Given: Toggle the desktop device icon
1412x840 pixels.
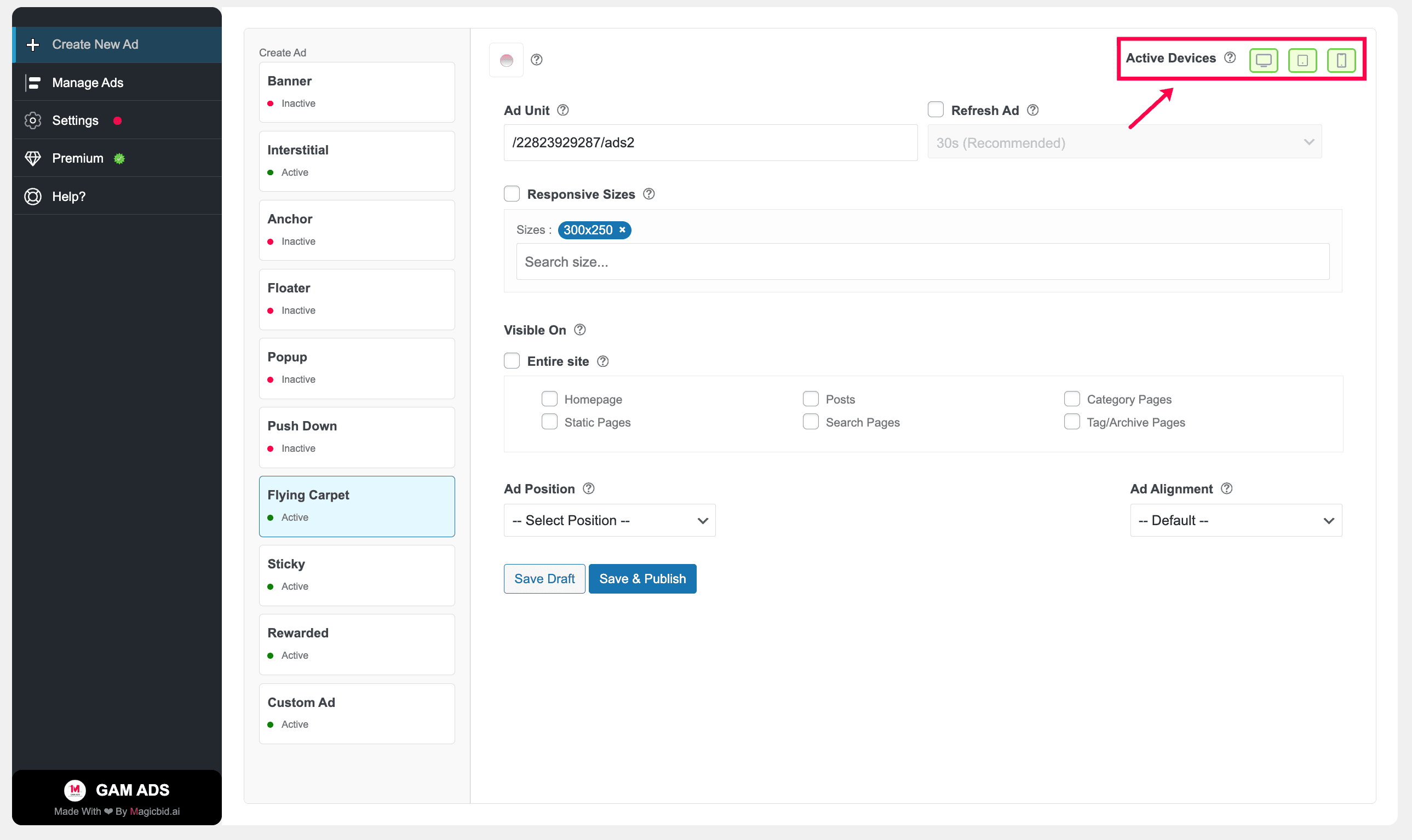Looking at the screenshot, I should [1263, 60].
